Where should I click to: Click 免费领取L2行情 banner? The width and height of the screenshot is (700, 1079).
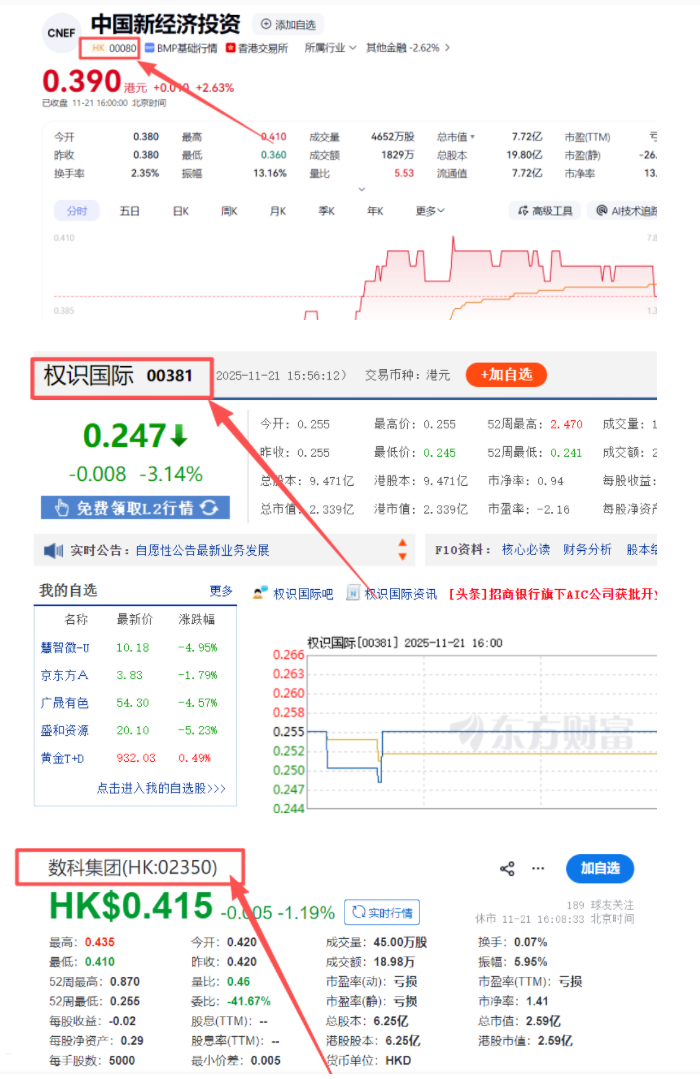(x=135, y=508)
